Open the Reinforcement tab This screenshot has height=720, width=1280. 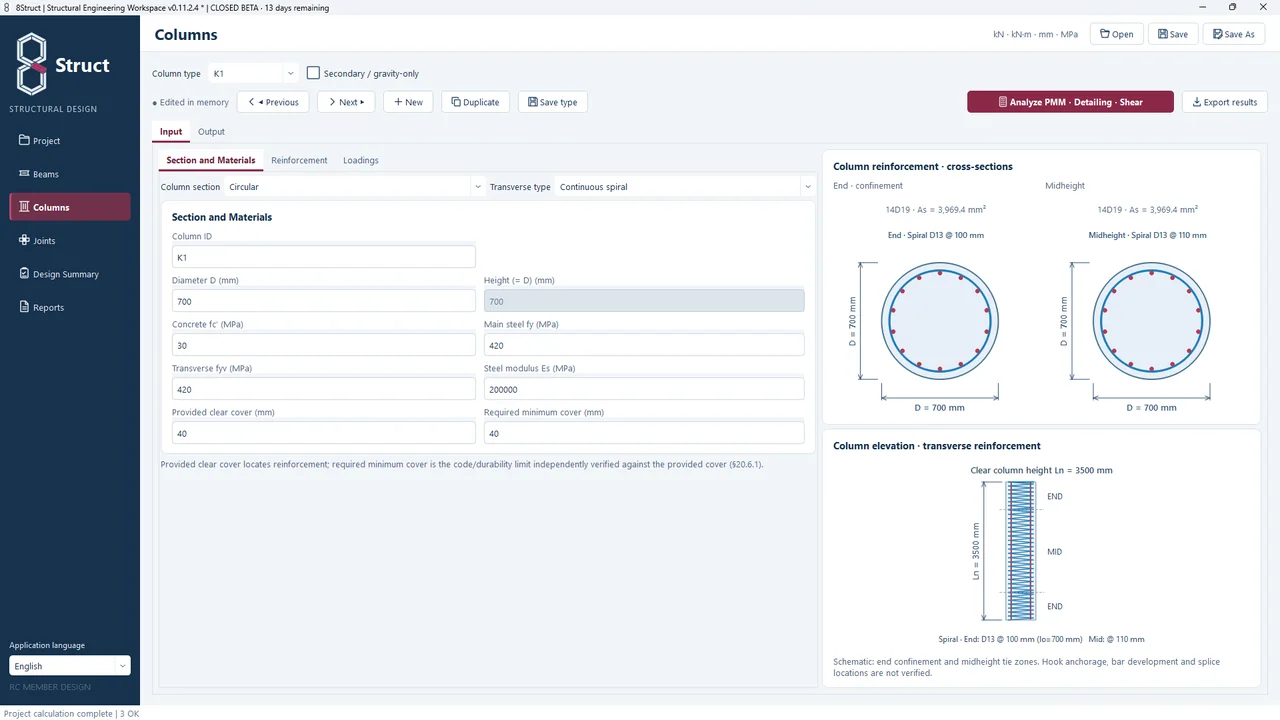pyautogui.click(x=299, y=160)
